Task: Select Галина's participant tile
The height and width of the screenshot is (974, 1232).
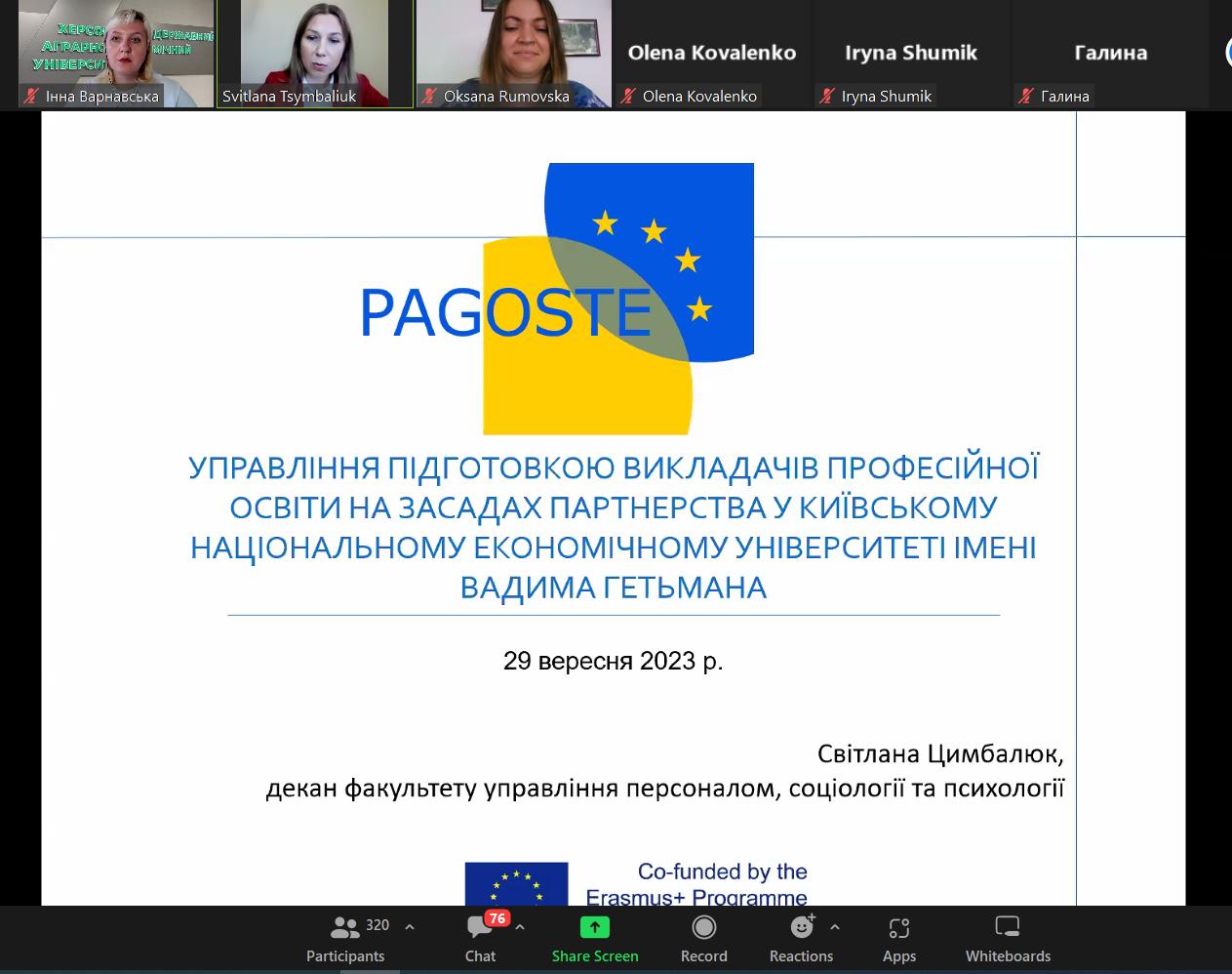Action: (x=1111, y=54)
